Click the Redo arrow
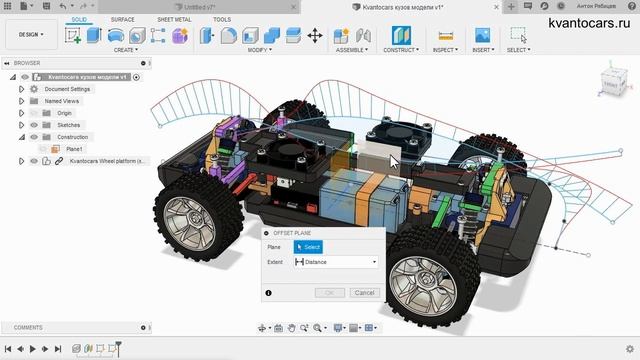The height and width of the screenshot is (360, 640). (x=83, y=6)
